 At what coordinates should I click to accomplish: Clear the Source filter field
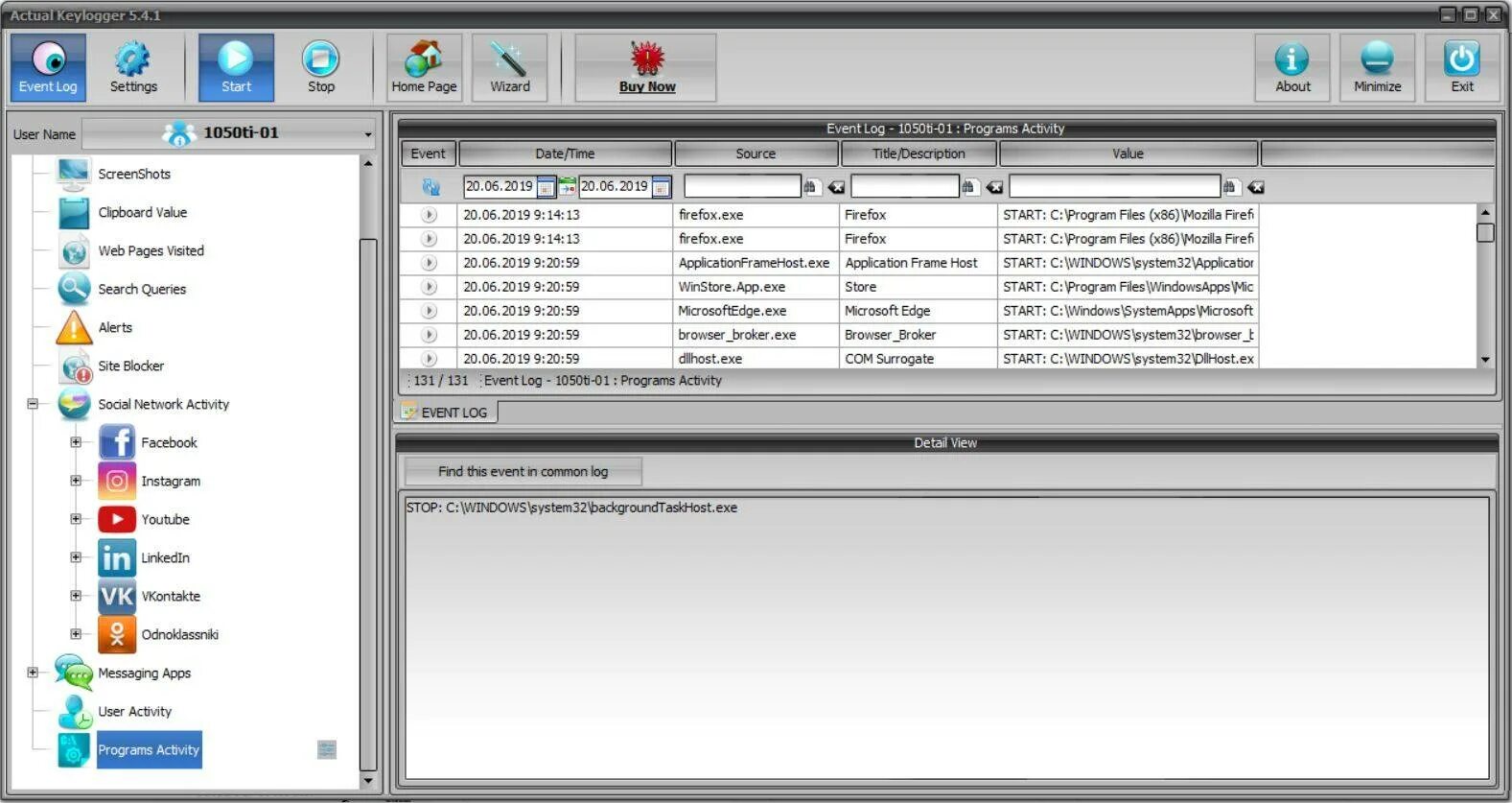point(836,187)
